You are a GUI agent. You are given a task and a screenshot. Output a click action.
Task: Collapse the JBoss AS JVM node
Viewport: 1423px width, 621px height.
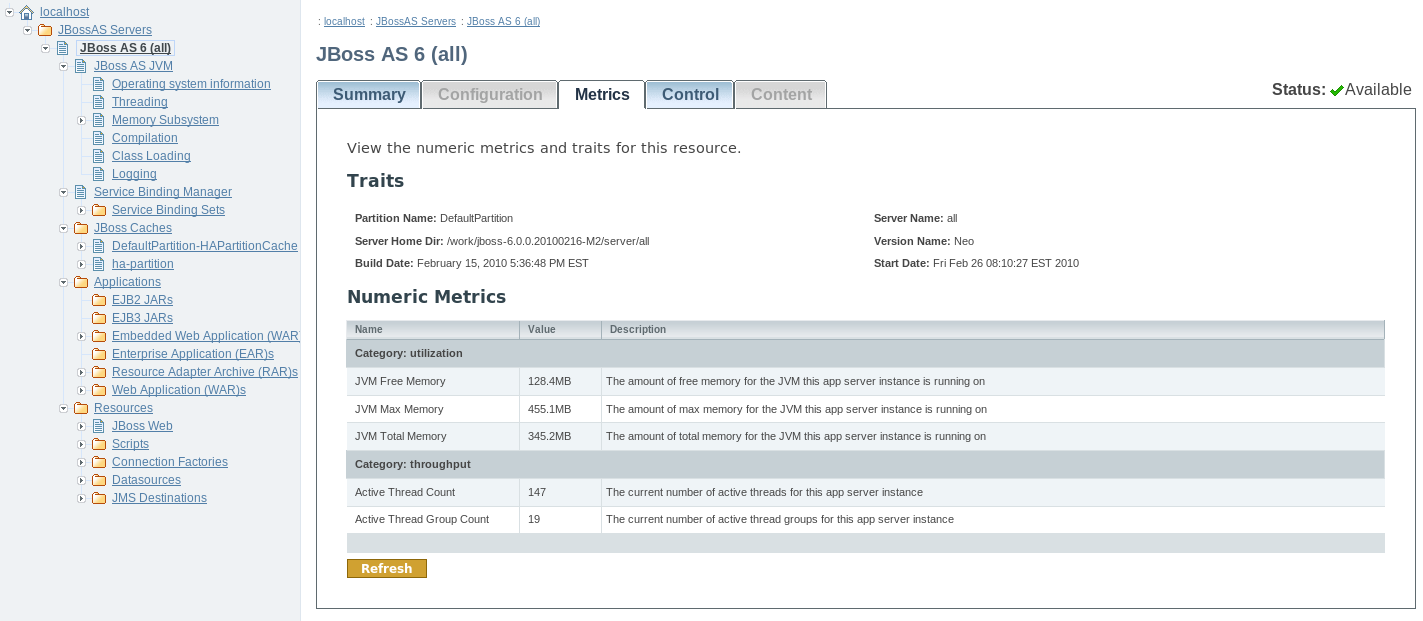(64, 66)
